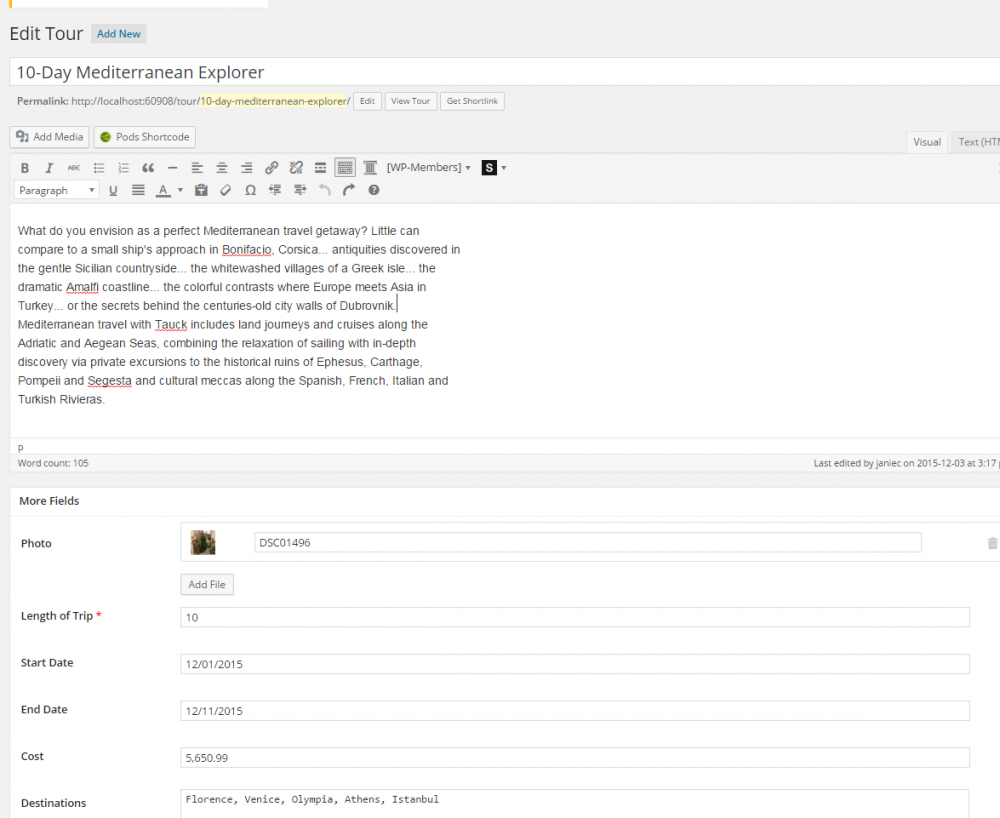The width and height of the screenshot is (1000, 818).
Task: Expand the [WP-Members] shortcode dropdown
Action: [428, 168]
